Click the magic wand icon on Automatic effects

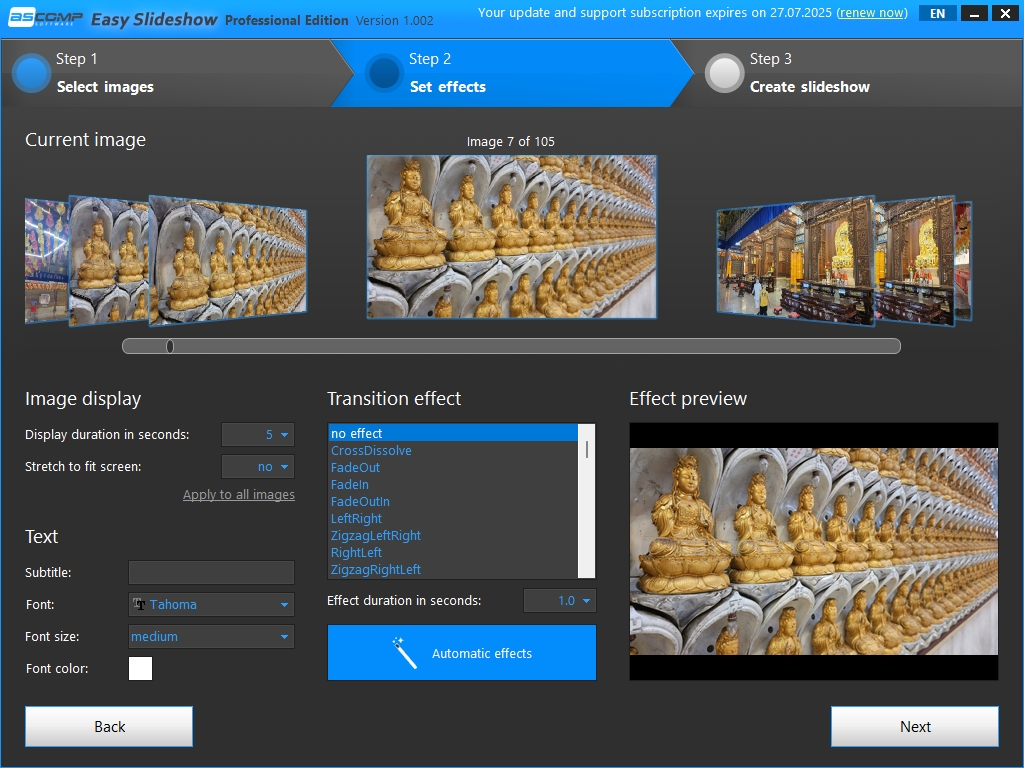[x=404, y=653]
